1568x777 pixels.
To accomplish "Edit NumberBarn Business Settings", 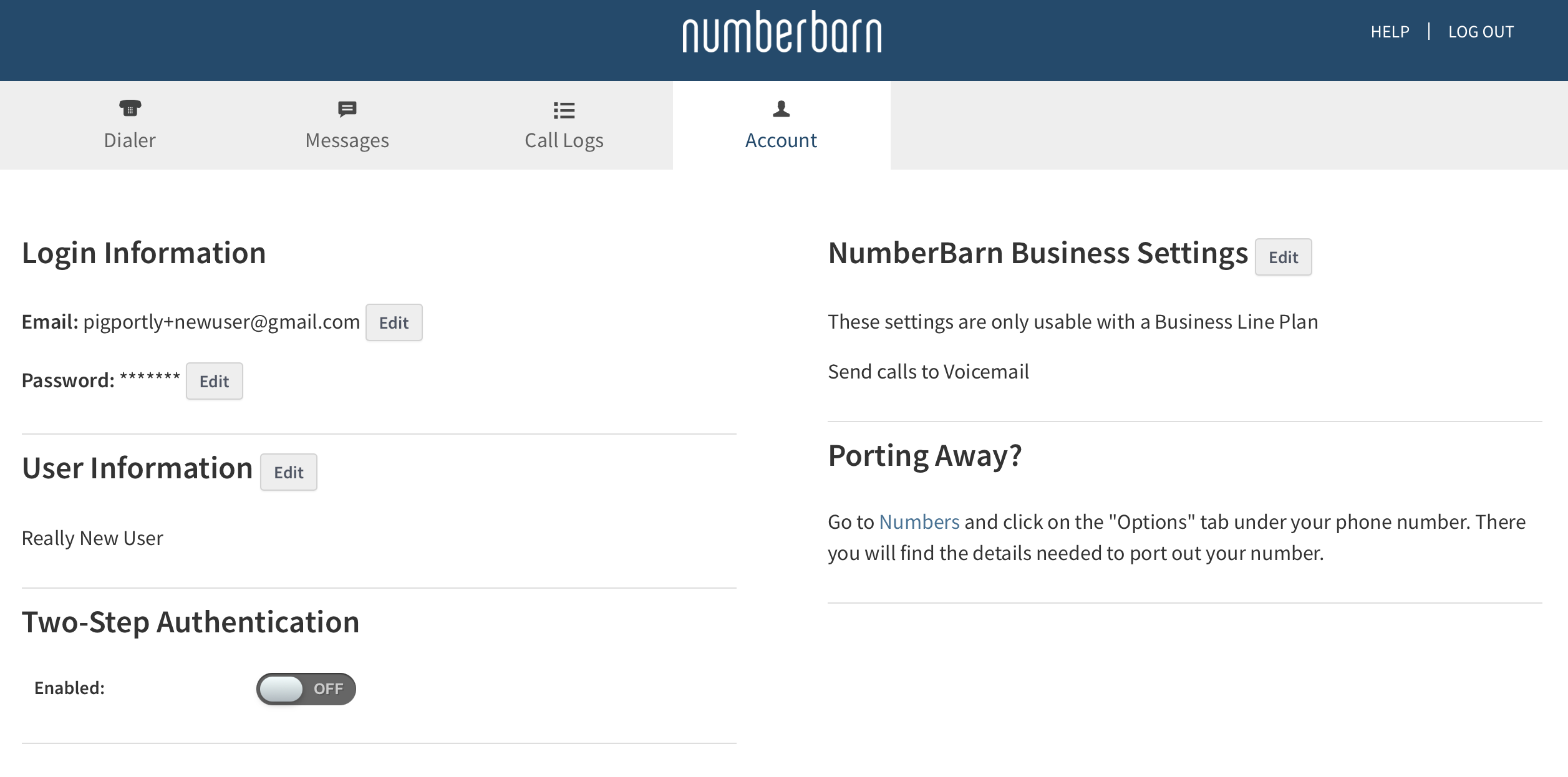I will click(x=1283, y=257).
